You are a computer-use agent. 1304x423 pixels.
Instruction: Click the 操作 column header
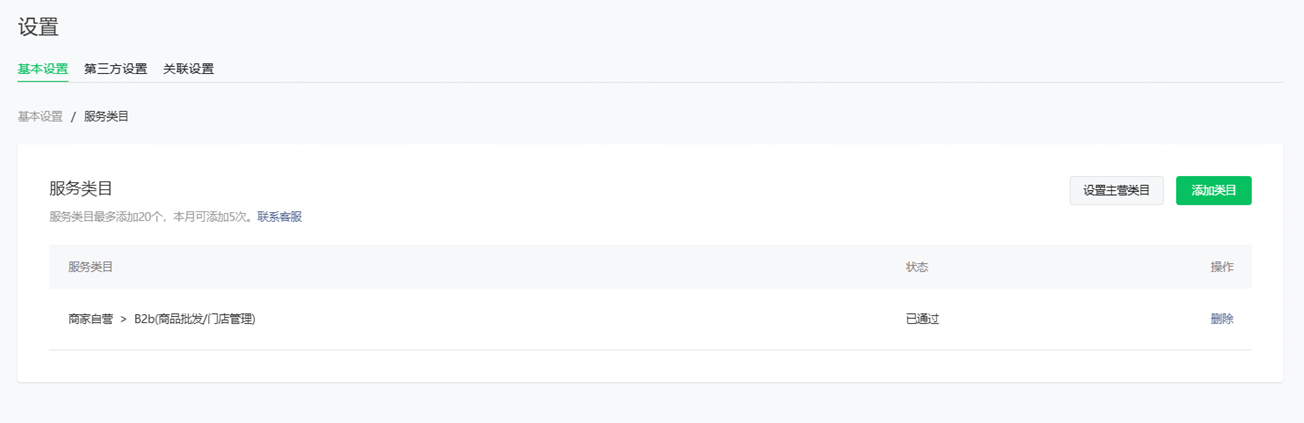coord(1222,267)
